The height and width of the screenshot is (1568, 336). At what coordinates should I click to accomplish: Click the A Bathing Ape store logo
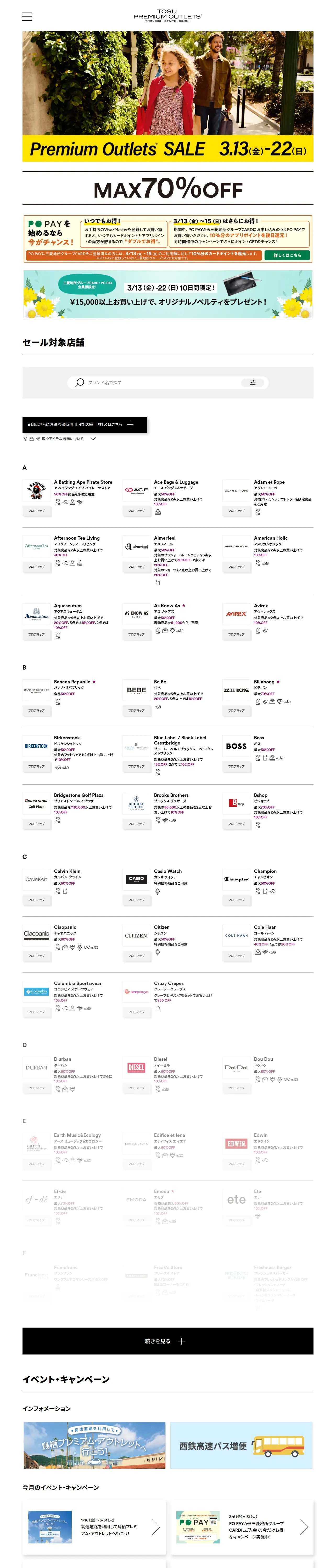pos(37,490)
